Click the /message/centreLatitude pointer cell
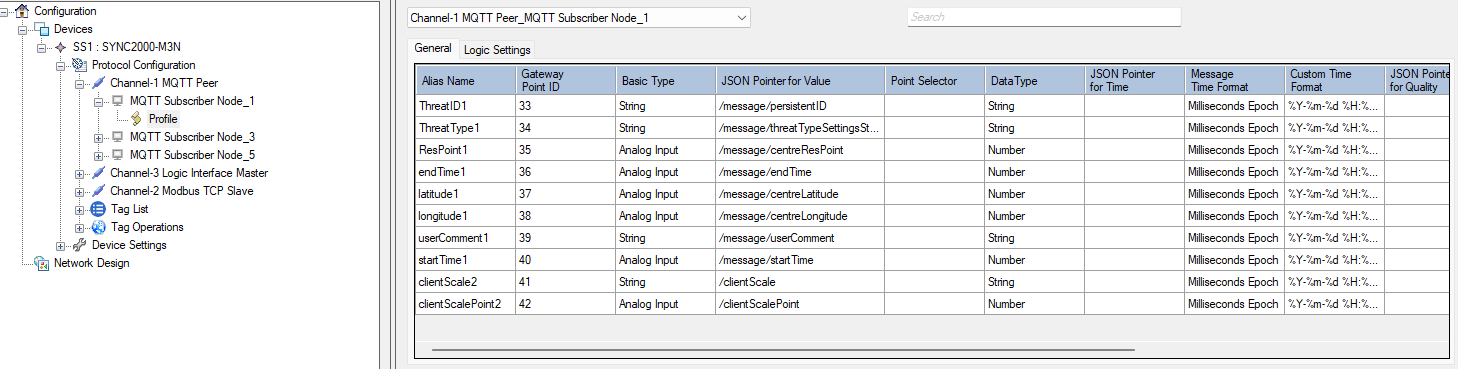 800,194
